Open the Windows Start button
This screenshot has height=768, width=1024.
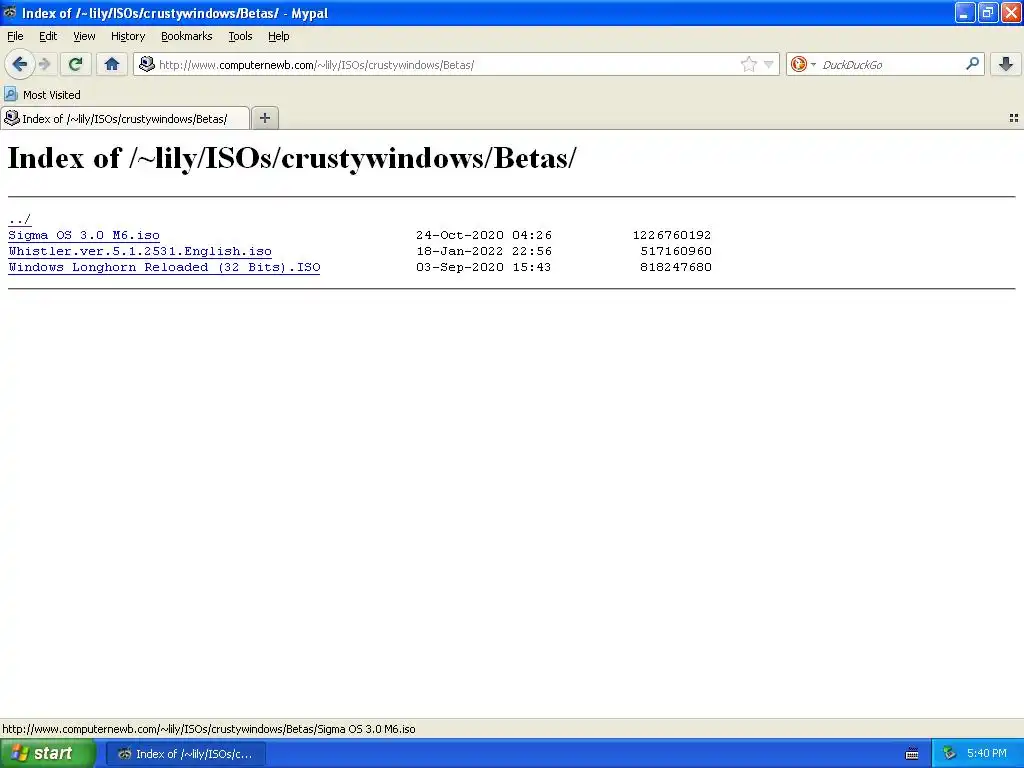pyautogui.click(x=47, y=754)
